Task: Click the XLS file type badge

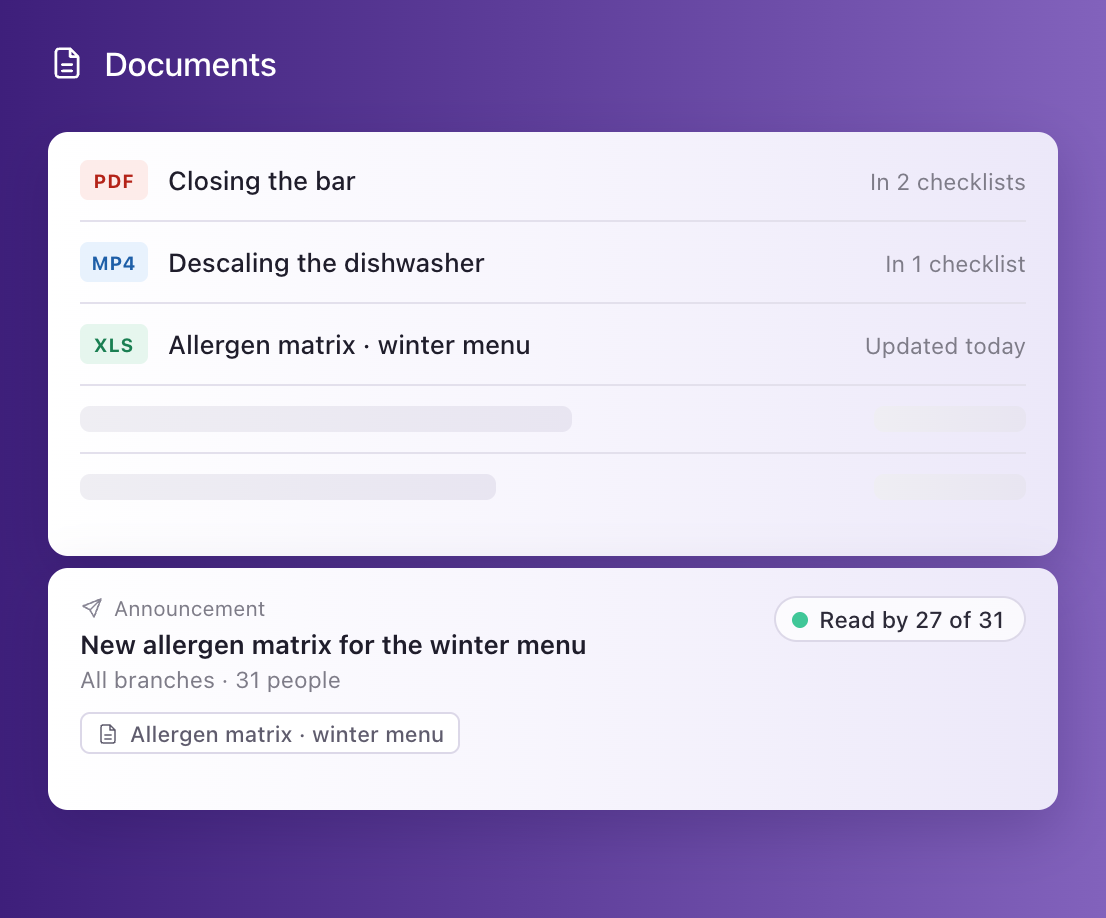Action: [x=114, y=344]
